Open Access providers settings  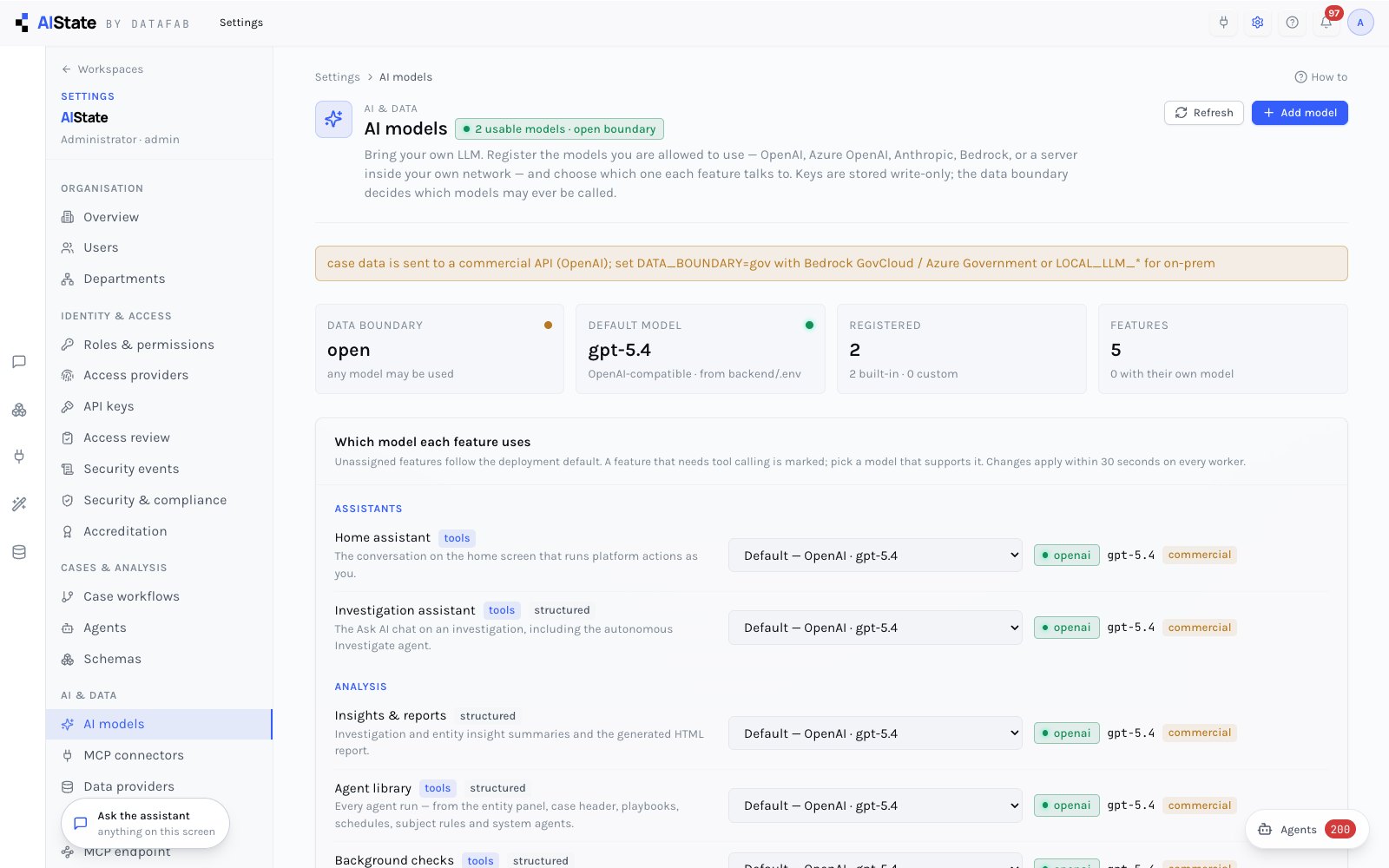coord(160,375)
